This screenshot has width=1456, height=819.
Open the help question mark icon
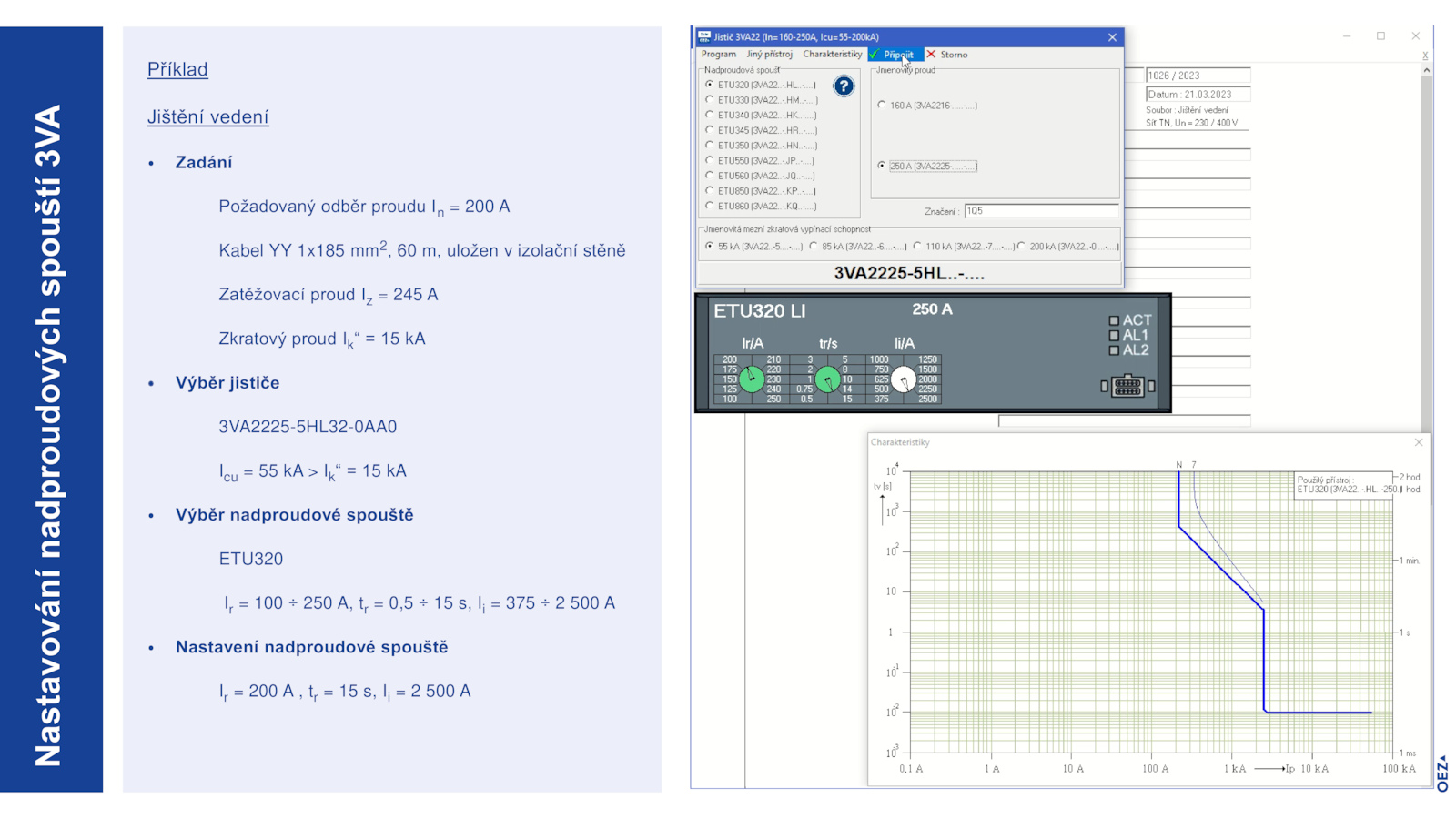click(844, 86)
